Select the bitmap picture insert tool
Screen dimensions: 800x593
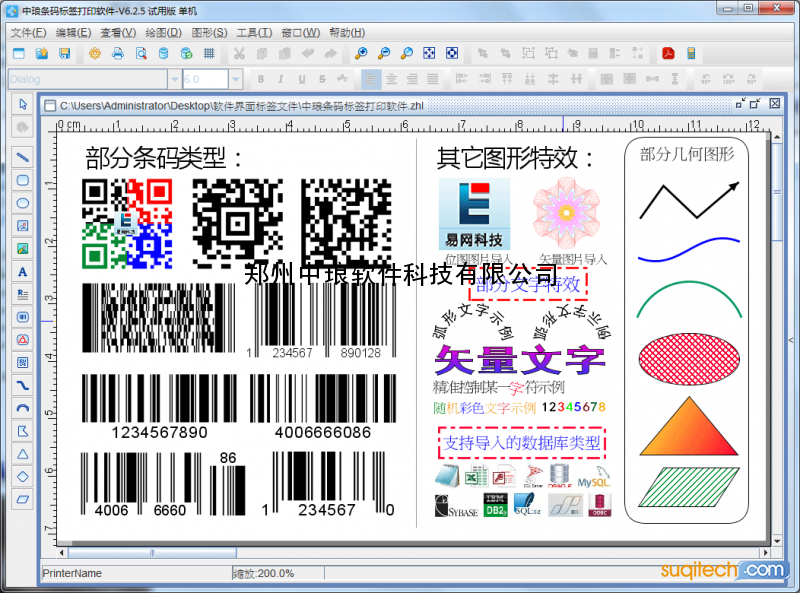22,226
